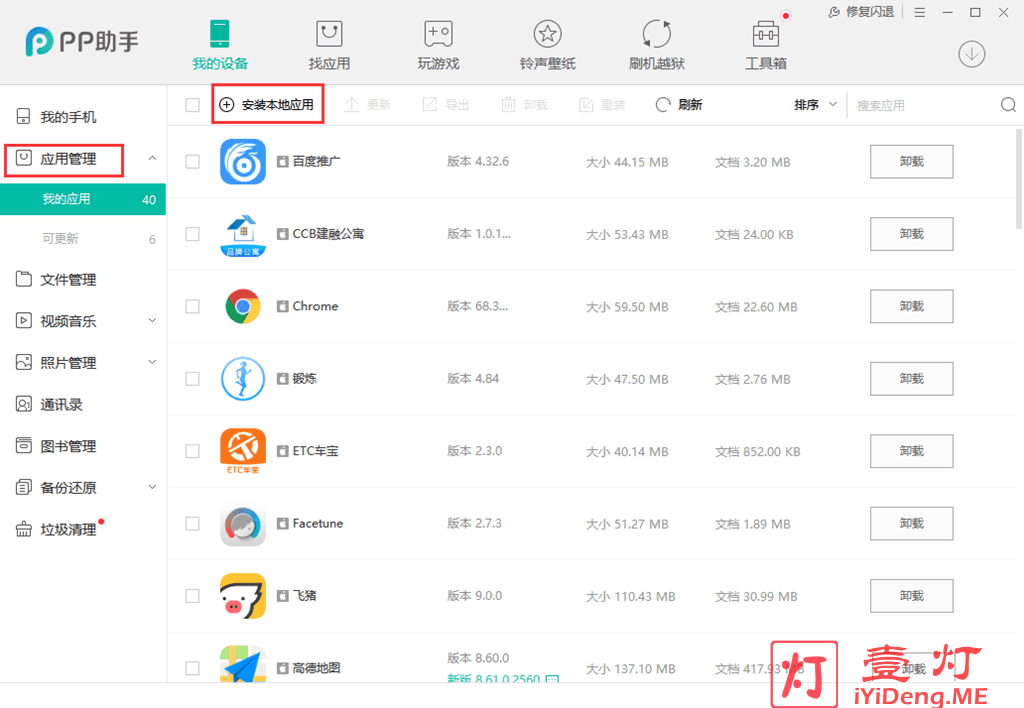The width and height of the screenshot is (1024, 708).
Task: Expand the 备份还原 chevron
Action: tap(152, 487)
